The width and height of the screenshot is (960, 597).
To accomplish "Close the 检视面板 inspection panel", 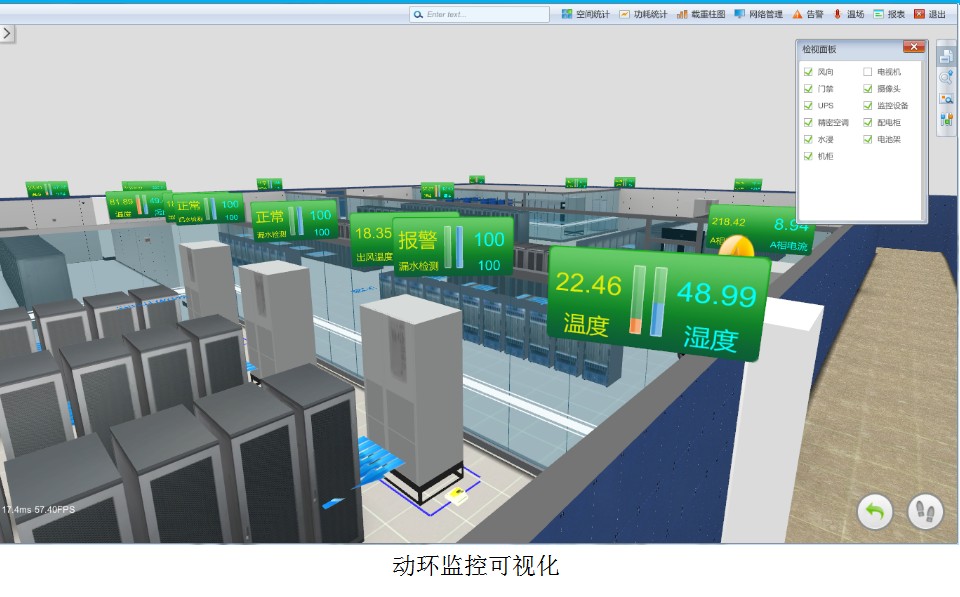I will pyautogui.click(x=912, y=47).
